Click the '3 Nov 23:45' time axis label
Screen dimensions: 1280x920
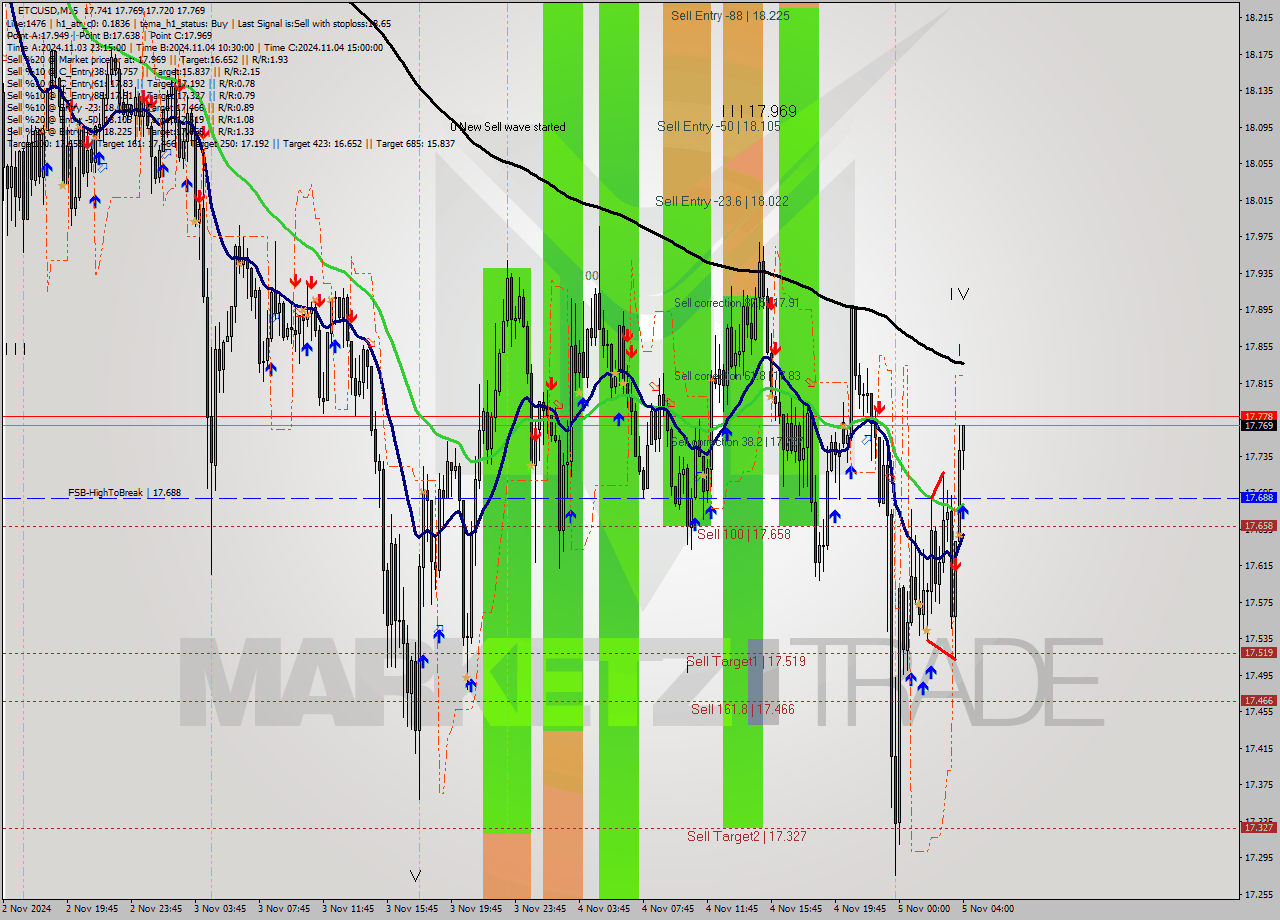[x=540, y=909]
